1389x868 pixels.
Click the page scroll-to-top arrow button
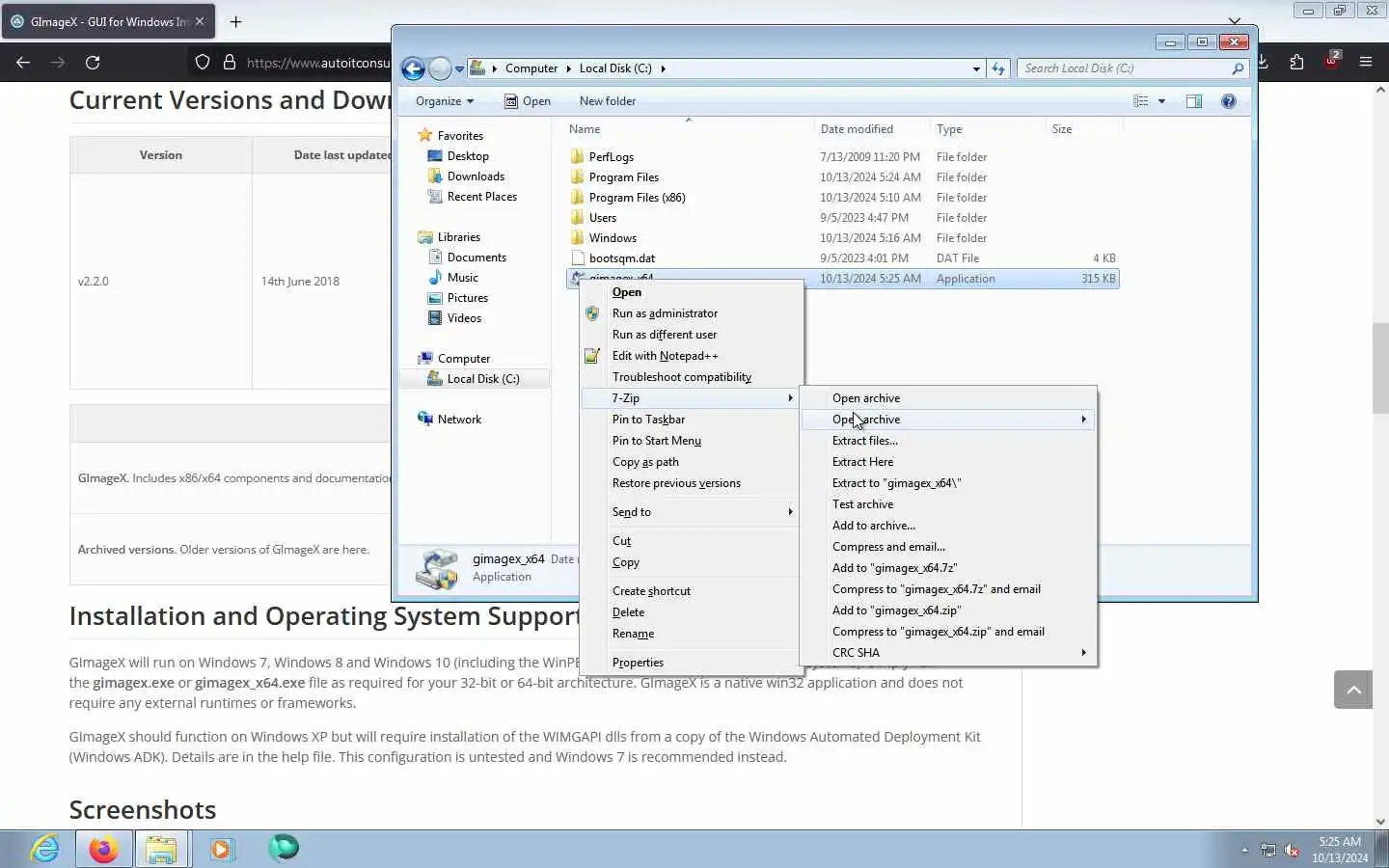tap(1353, 690)
